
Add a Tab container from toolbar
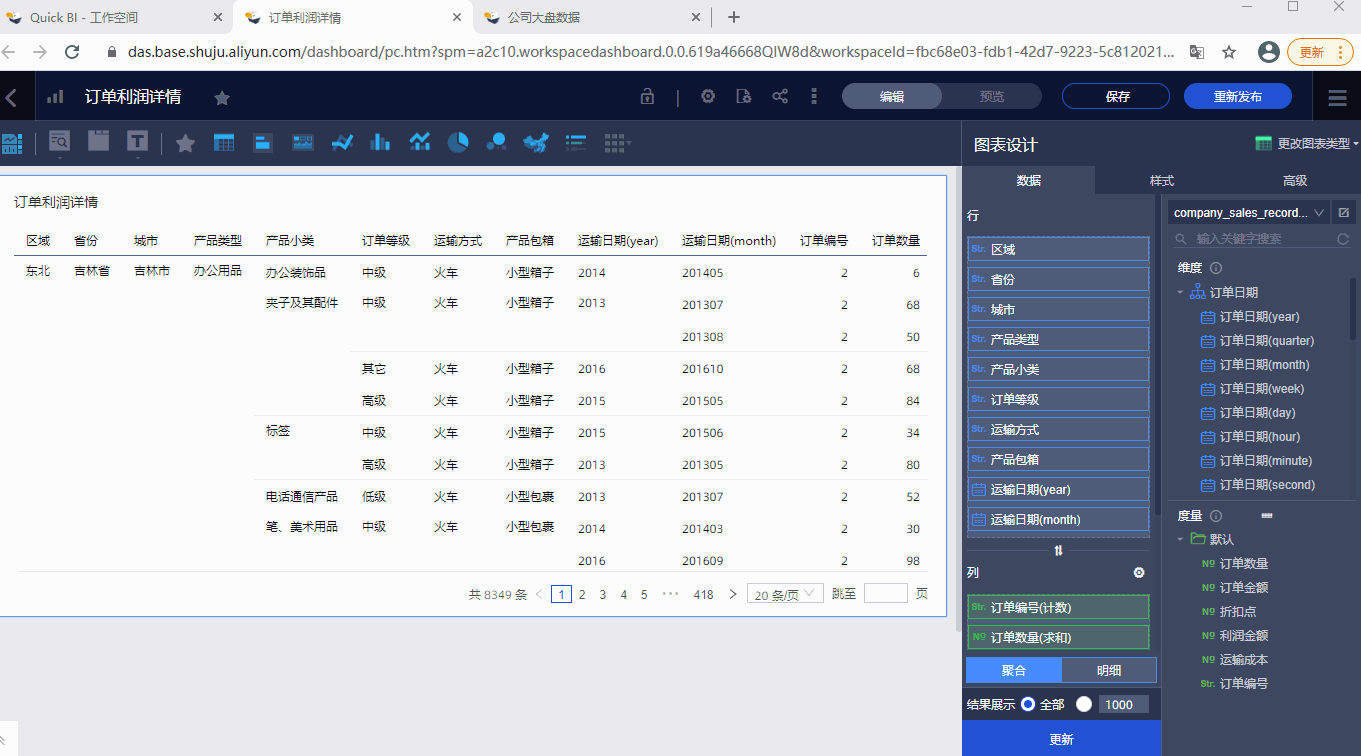pos(98,141)
